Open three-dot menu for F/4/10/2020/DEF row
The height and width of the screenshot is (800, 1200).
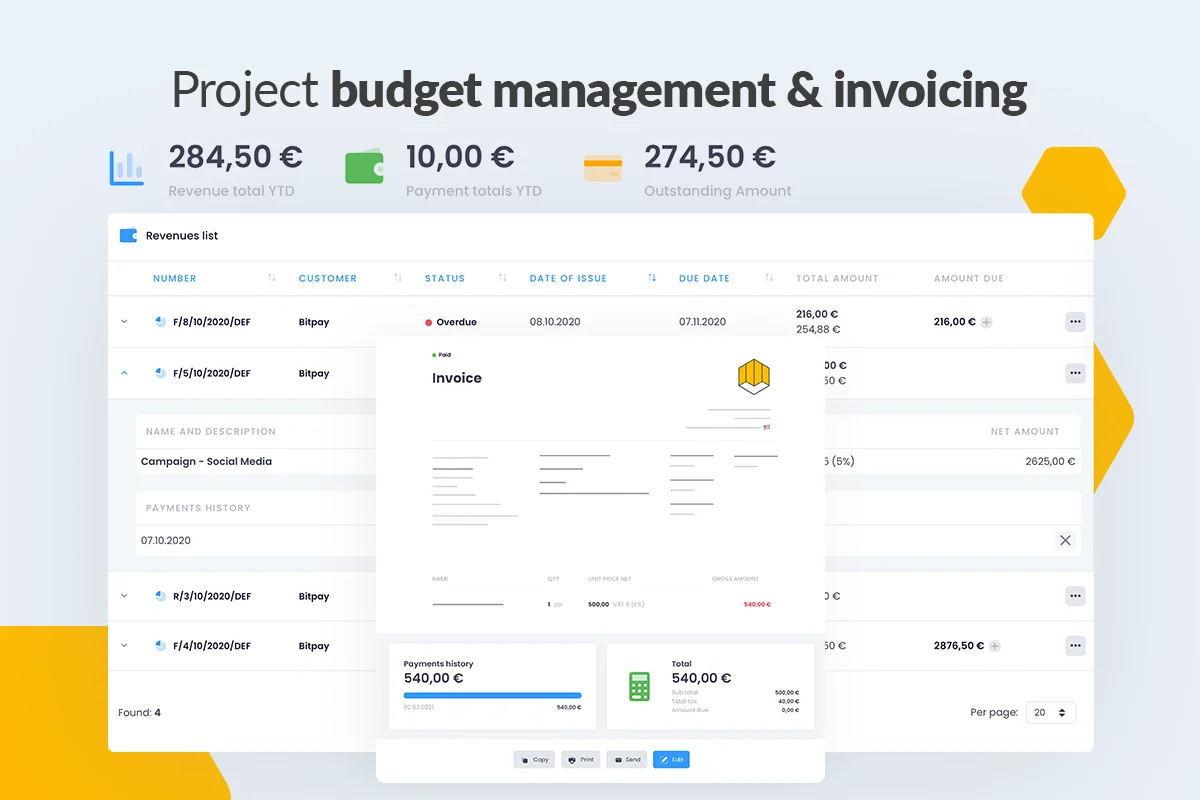[1075, 646]
